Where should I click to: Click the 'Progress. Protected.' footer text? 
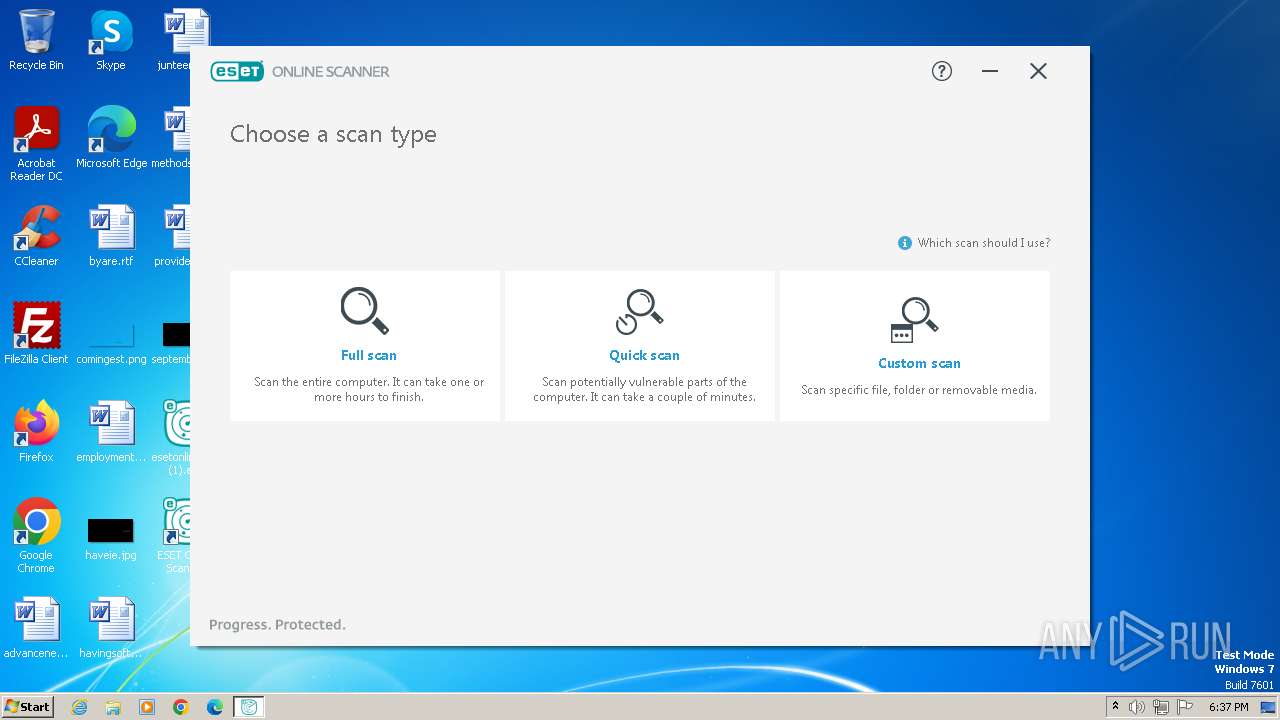277,625
